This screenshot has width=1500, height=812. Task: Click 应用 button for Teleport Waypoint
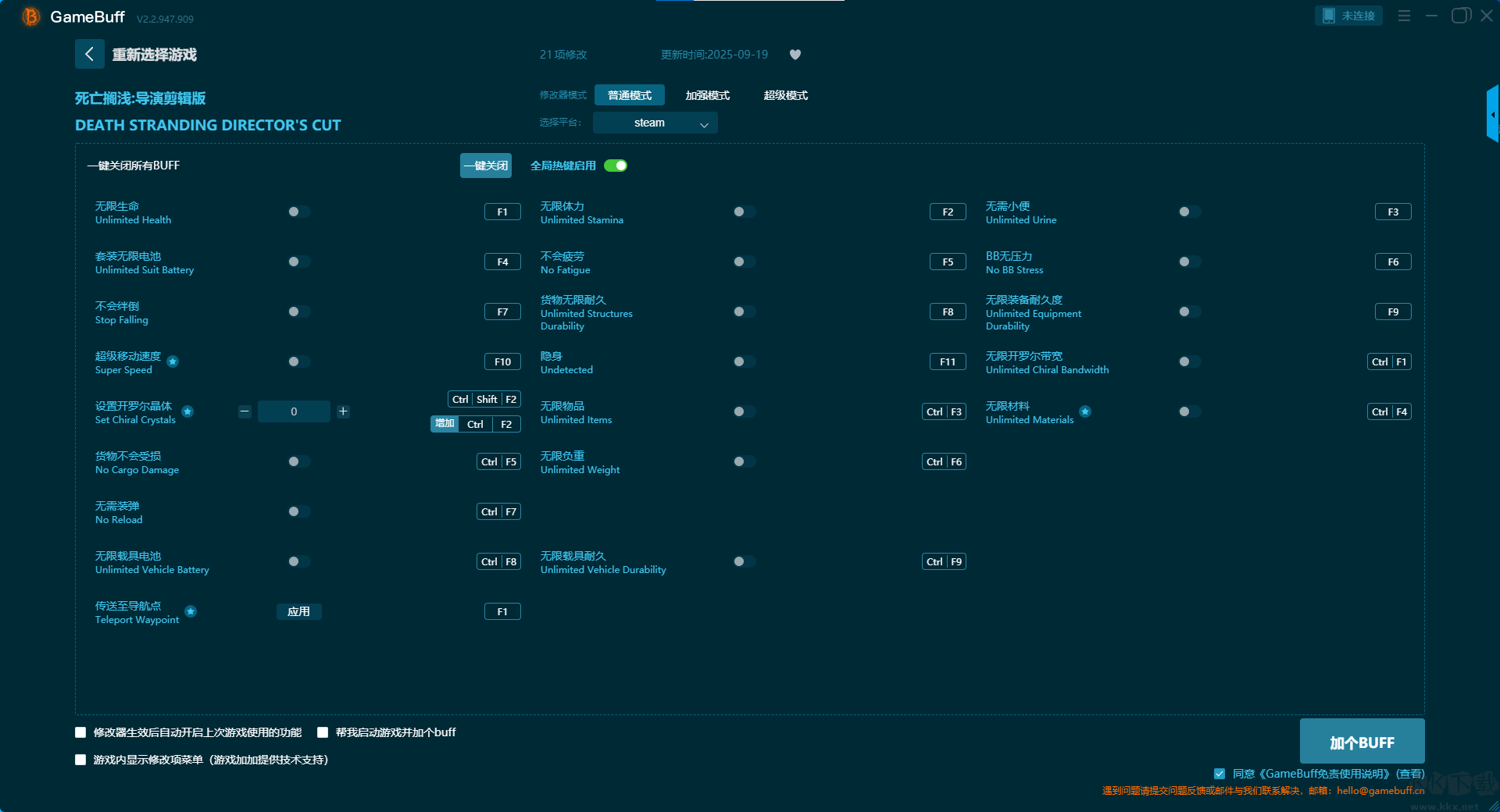point(299,611)
